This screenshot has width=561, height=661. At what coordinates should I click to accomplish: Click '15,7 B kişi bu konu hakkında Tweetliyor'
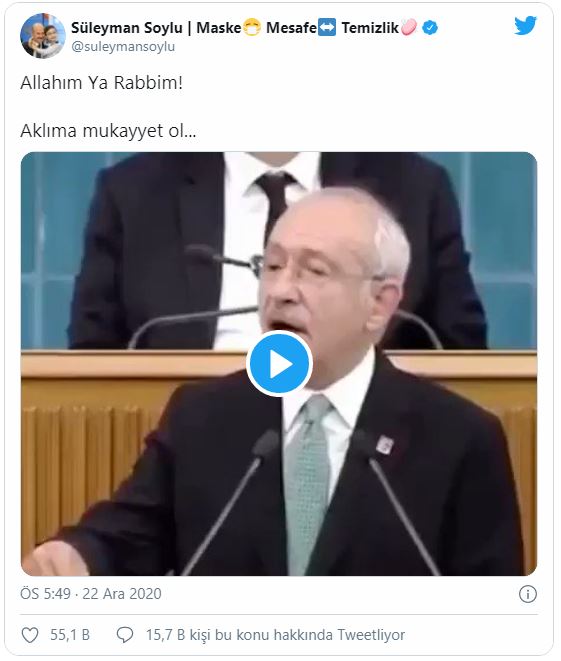pyautogui.click(x=275, y=635)
